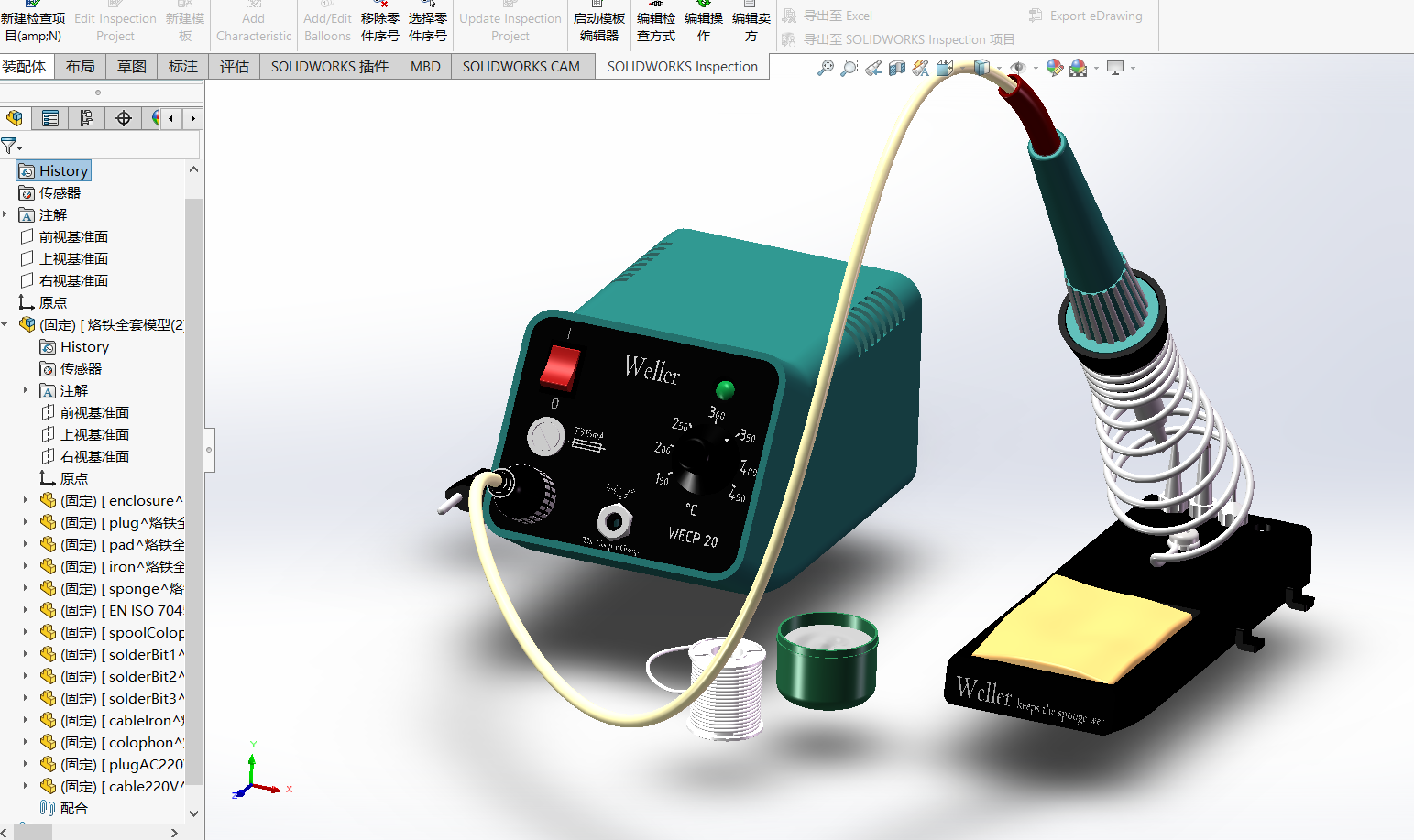Select the sponge component in the tree
Screen dimensions: 1414x840
tap(112, 588)
